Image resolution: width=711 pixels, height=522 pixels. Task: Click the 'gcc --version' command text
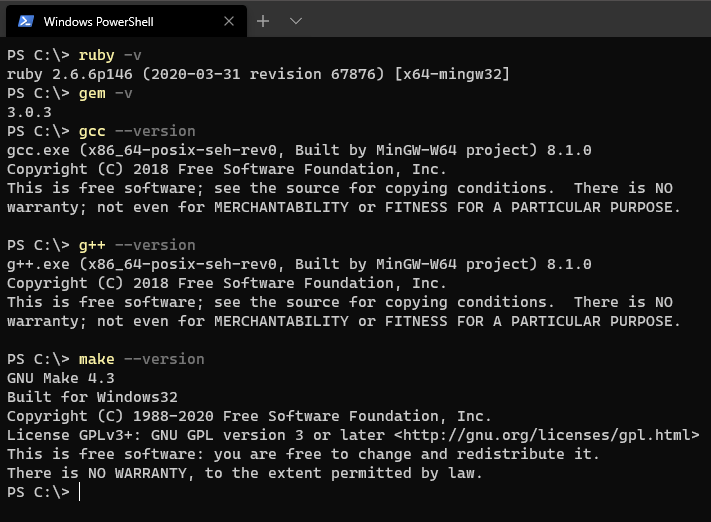(137, 132)
